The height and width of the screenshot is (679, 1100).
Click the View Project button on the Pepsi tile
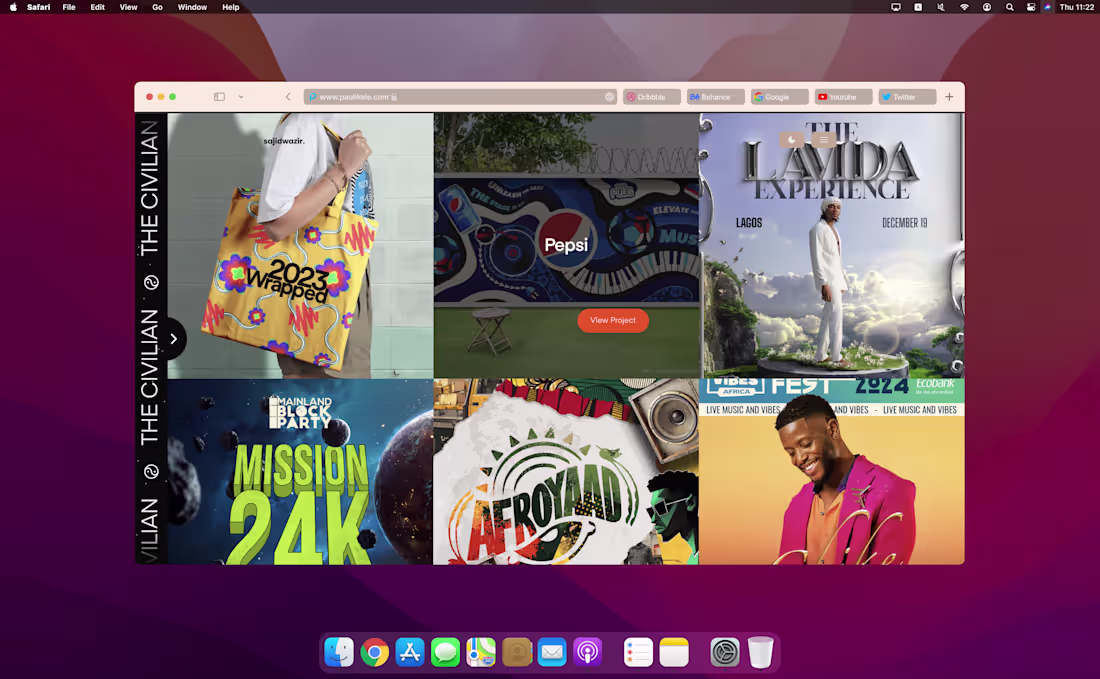click(612, 320)
